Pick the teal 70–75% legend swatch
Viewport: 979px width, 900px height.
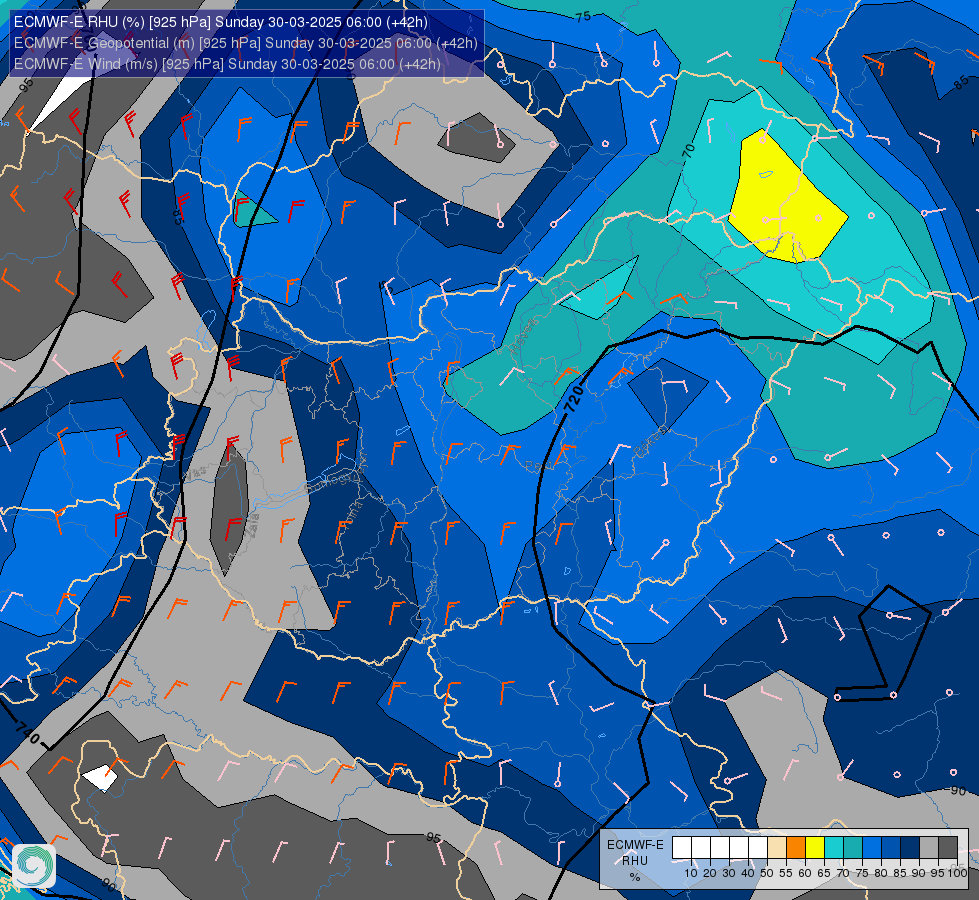click(853, 848)
